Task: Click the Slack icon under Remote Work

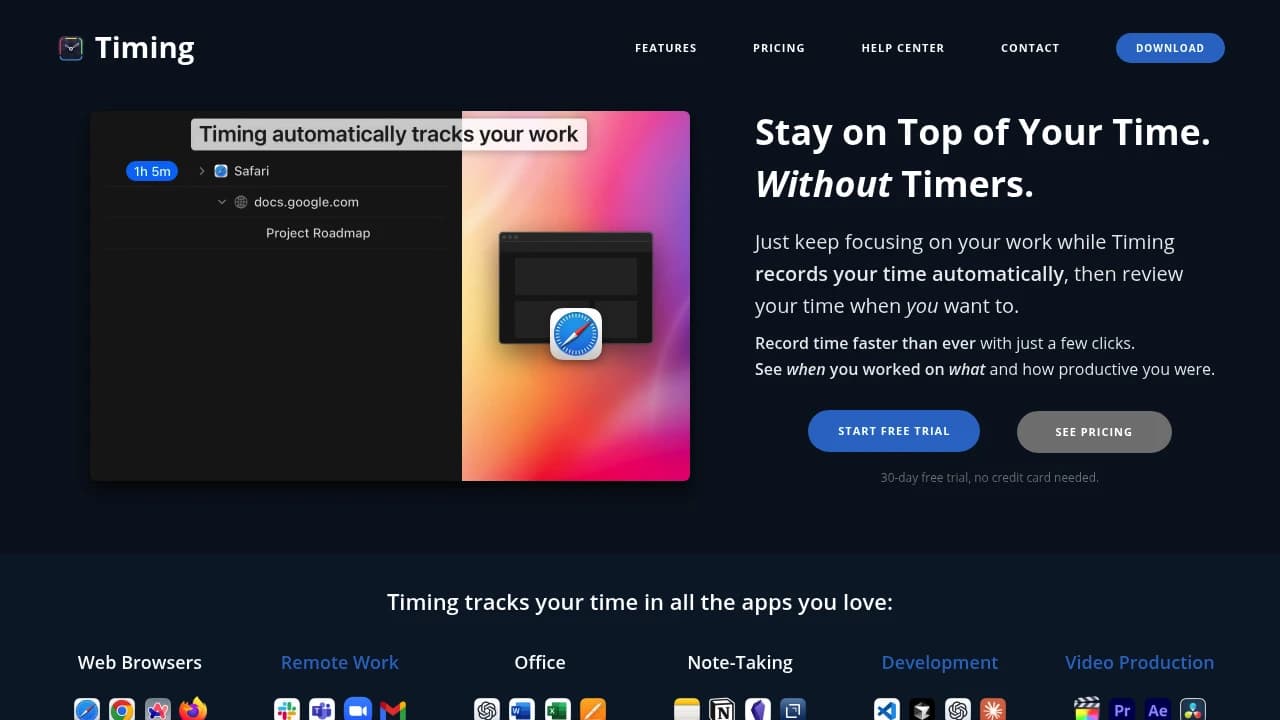Action: click(287, 709)
